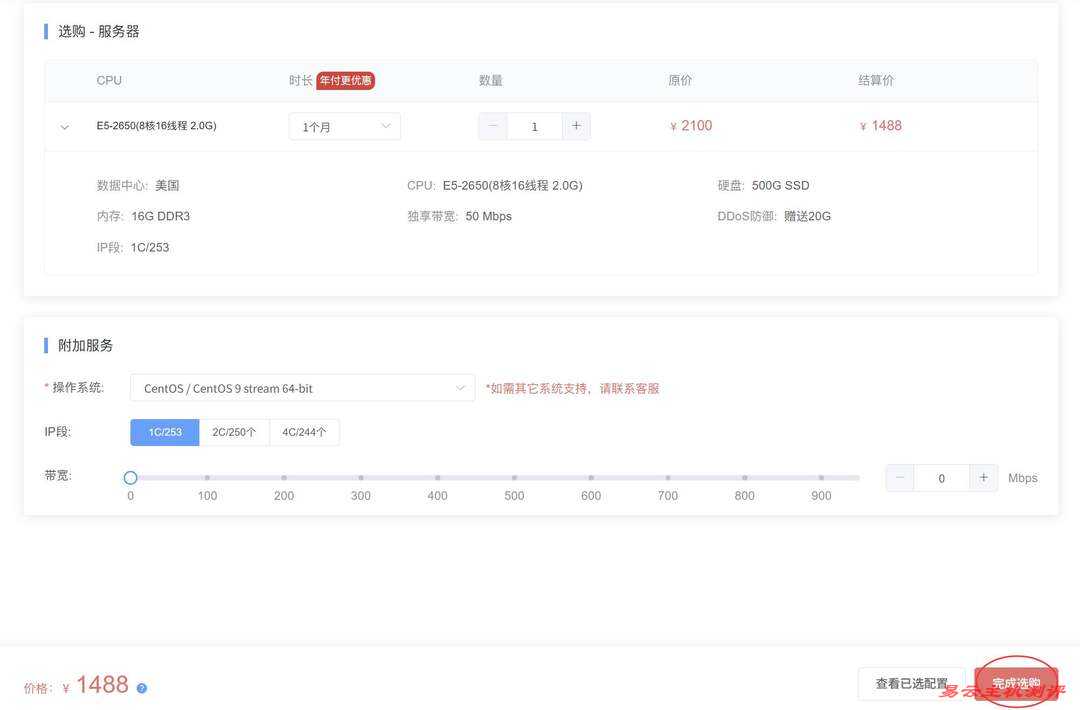The image size is (1080, 710).
Task: Switch to the 2C/250个 IP segment option
Action: pos(235,432)
